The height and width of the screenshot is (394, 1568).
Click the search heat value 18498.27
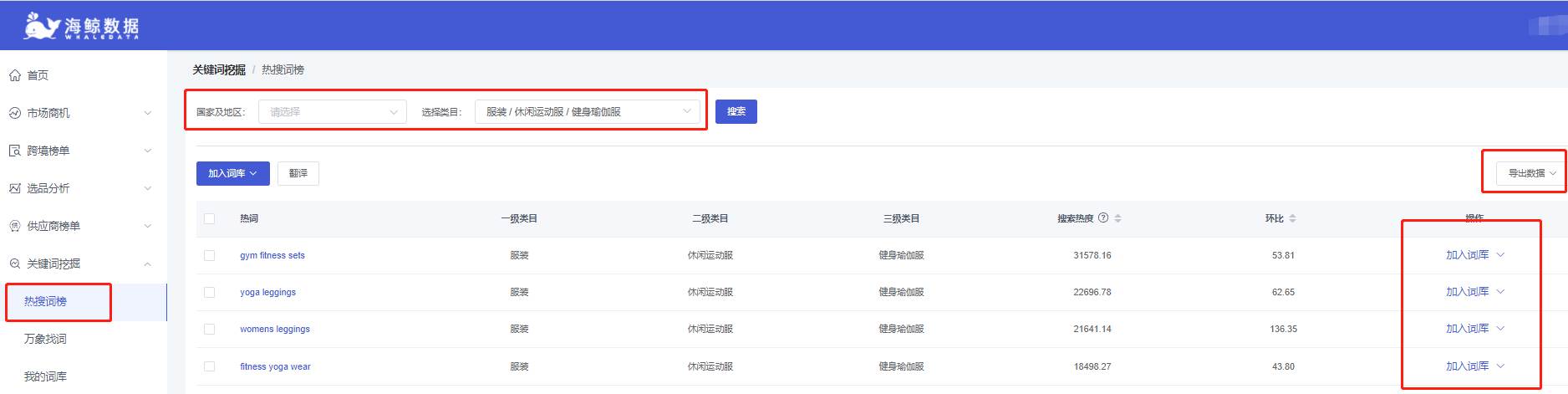pos(1092,366)
